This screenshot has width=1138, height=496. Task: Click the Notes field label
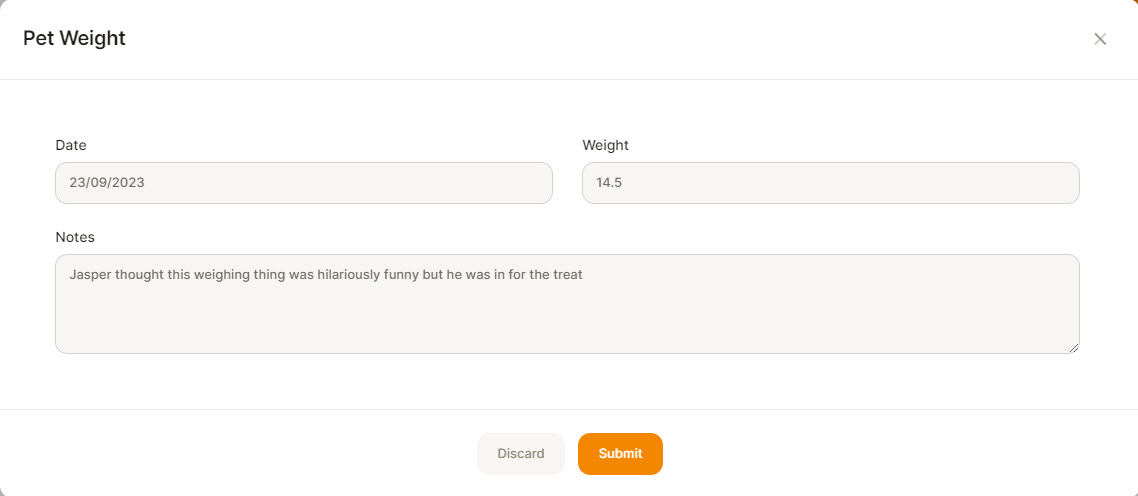[75, 237]
